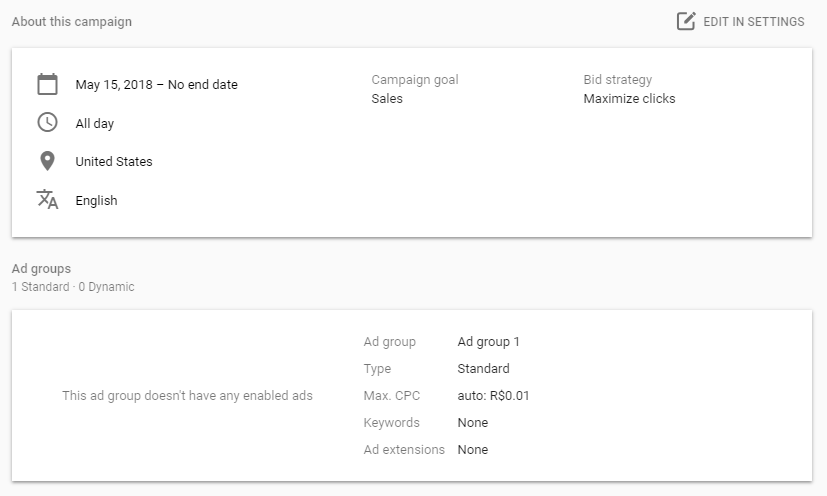Click the no enabled ads message
Viewport: 827px width, 496px height.
pos(187,396)
